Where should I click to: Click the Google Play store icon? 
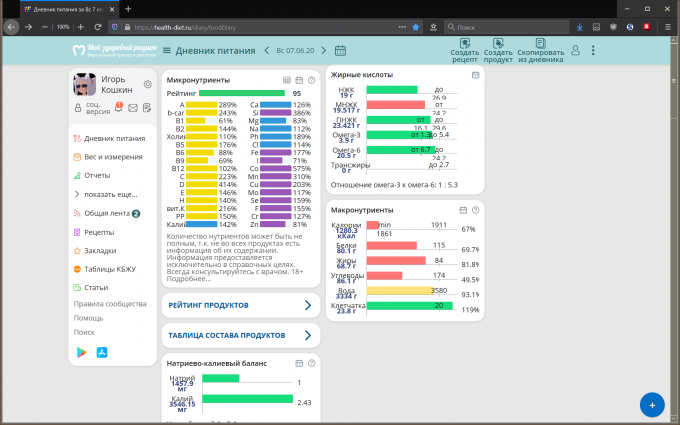82,352
